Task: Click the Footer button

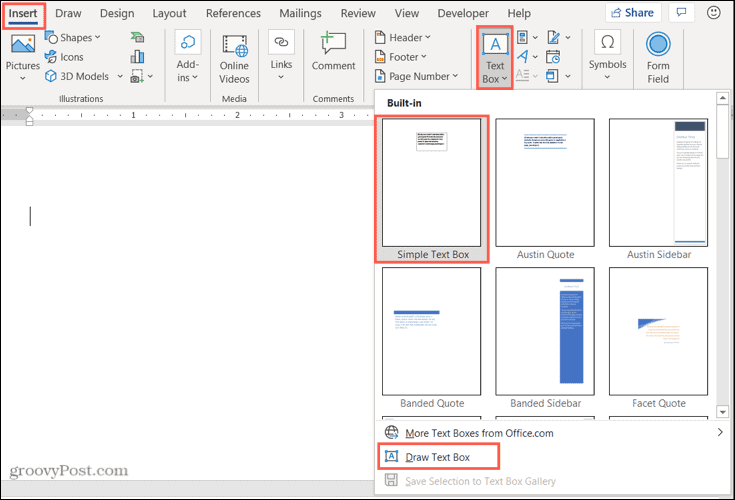Action: click(400, 57)
